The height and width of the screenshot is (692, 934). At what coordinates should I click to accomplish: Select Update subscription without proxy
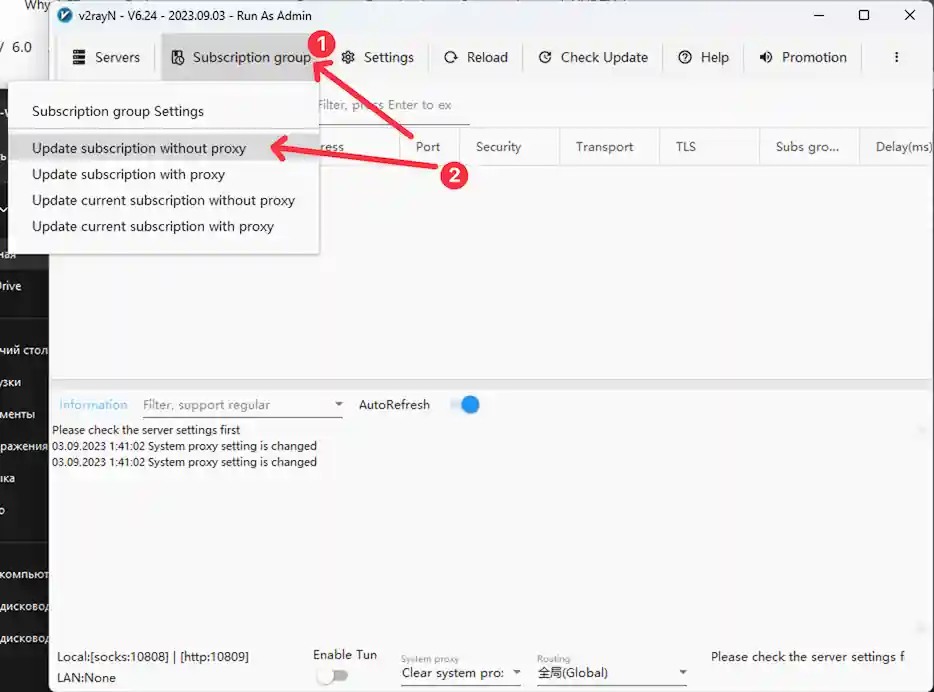click(139, 148)
